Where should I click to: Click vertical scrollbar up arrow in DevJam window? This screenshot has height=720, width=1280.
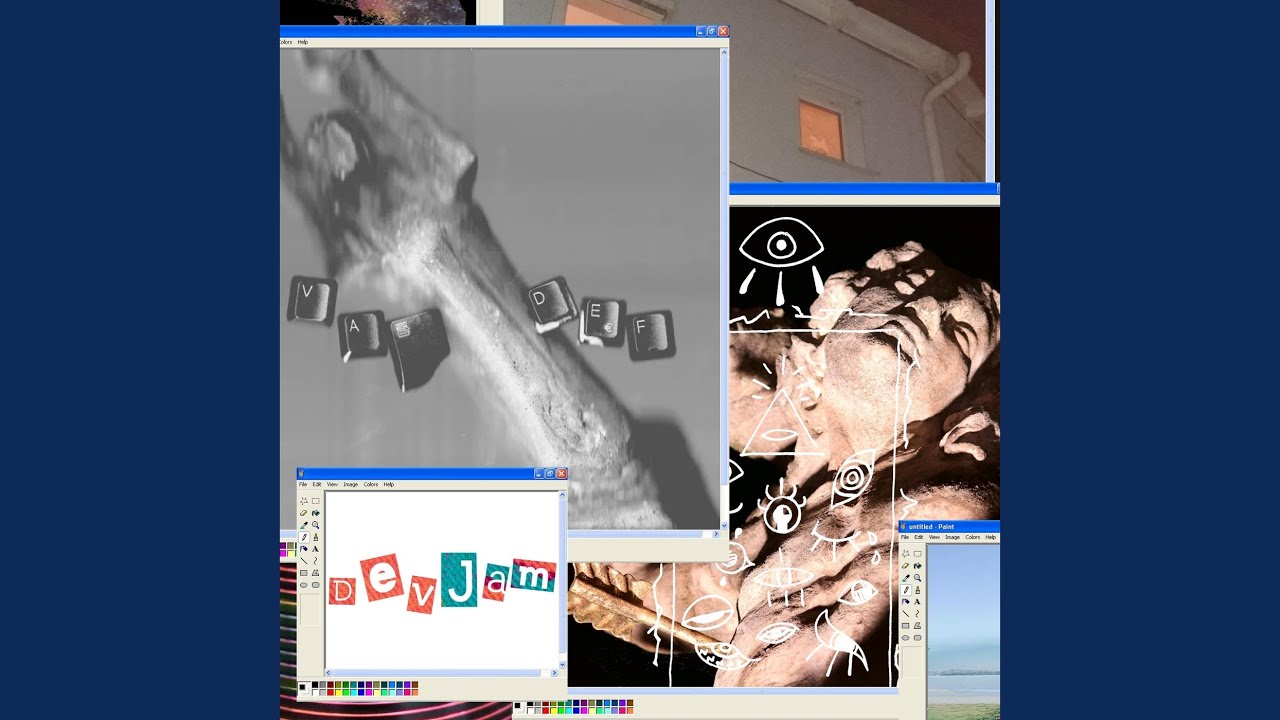[562, 494]
